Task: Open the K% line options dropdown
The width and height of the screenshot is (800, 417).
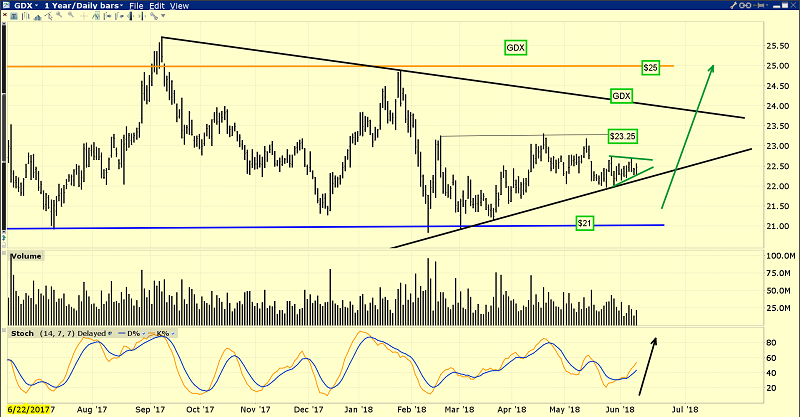Action: 173,333
